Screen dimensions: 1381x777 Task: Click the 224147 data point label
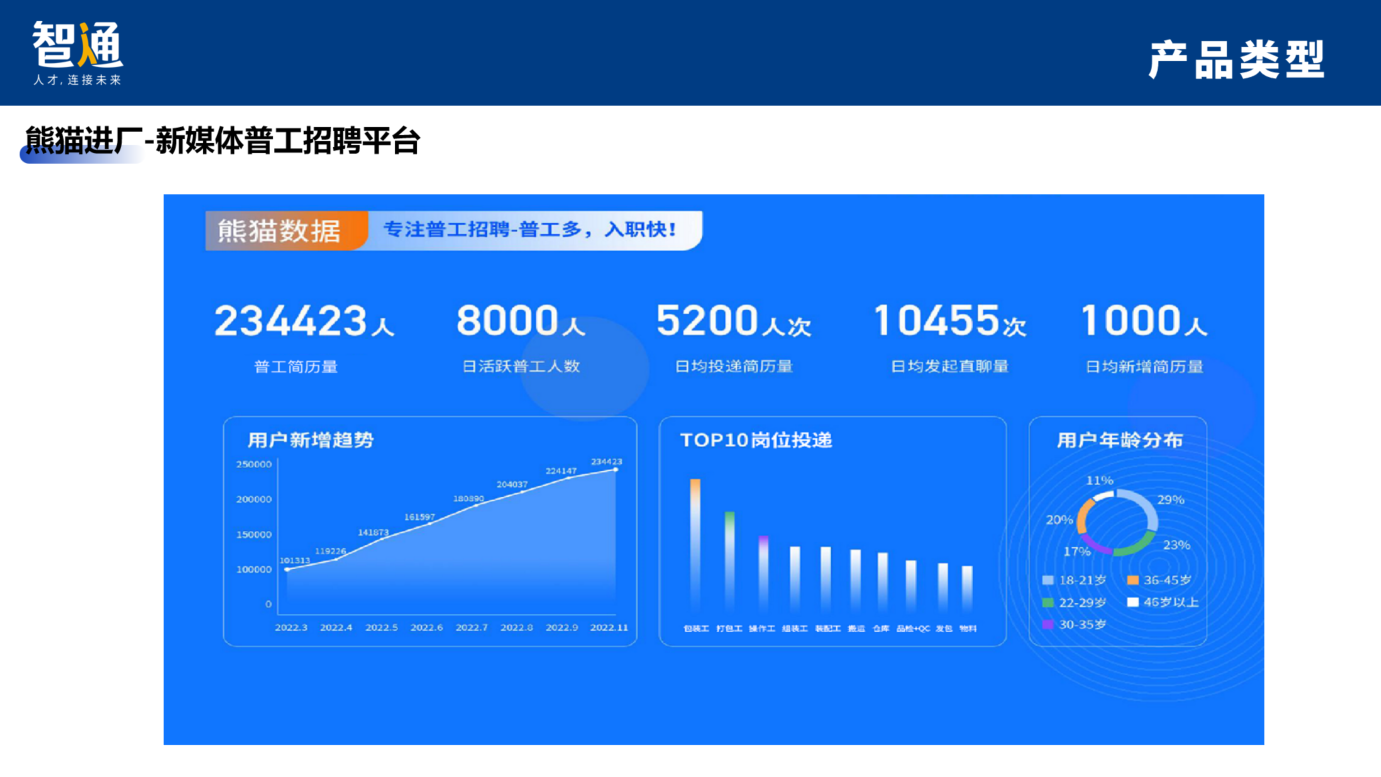click(x=561, y=471)
